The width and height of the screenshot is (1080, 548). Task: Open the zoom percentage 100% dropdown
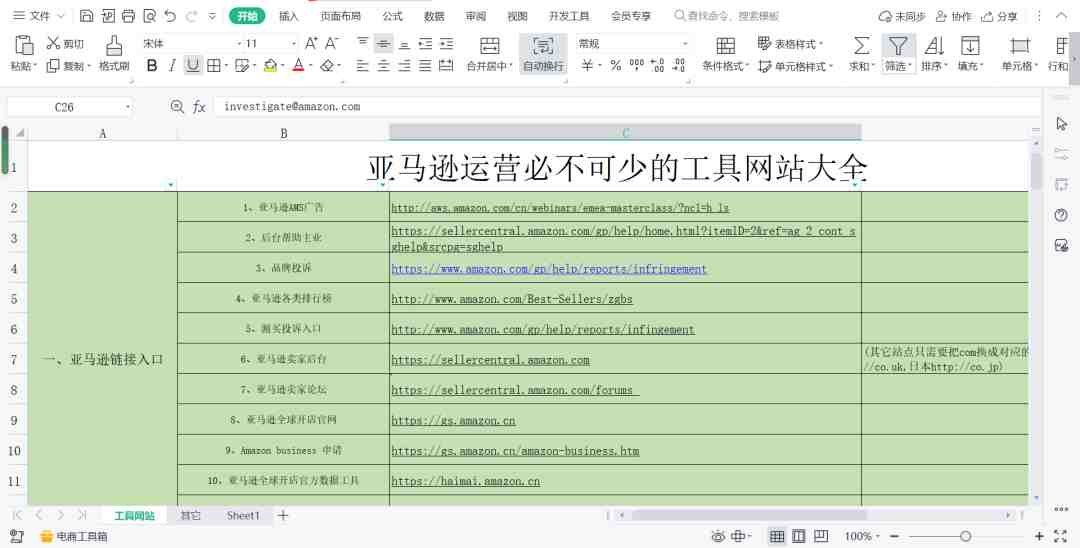coord(862,536)
